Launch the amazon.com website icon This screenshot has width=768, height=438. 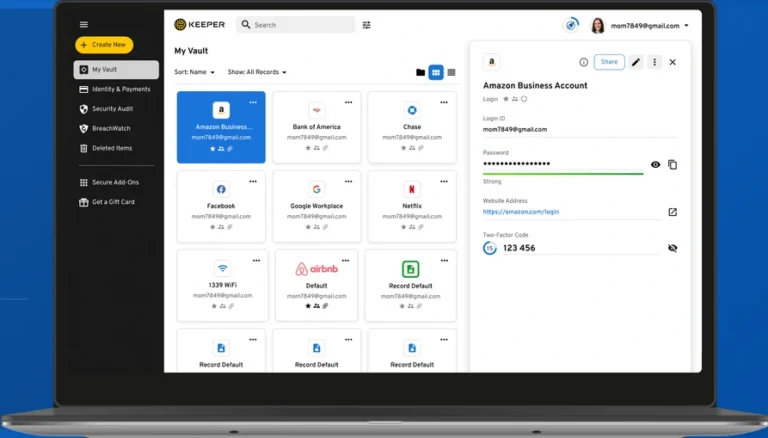pyautogui.click(x=672, y=212)
